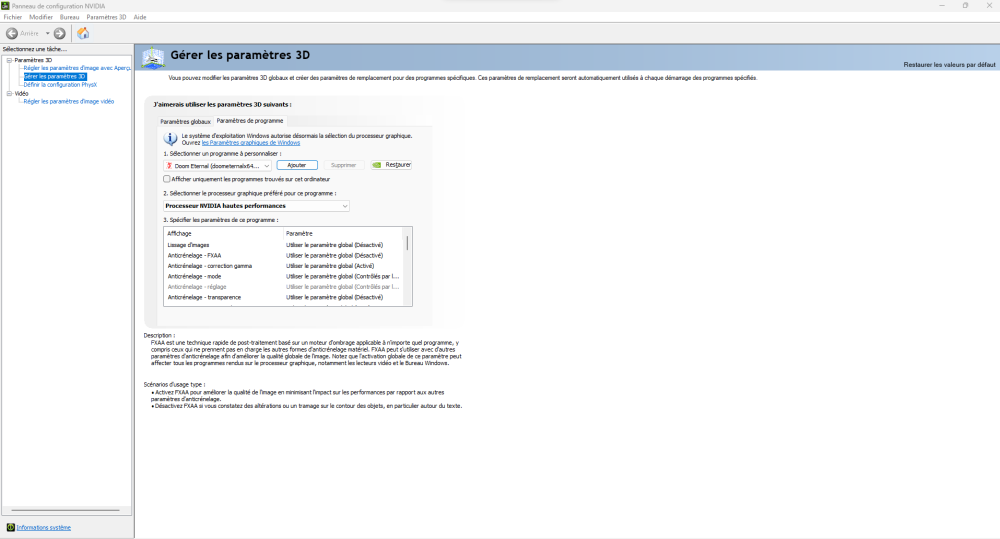This screenshot has width=1000, height=539.
Task: Open the Informations système link
Action: pos(44,528)
